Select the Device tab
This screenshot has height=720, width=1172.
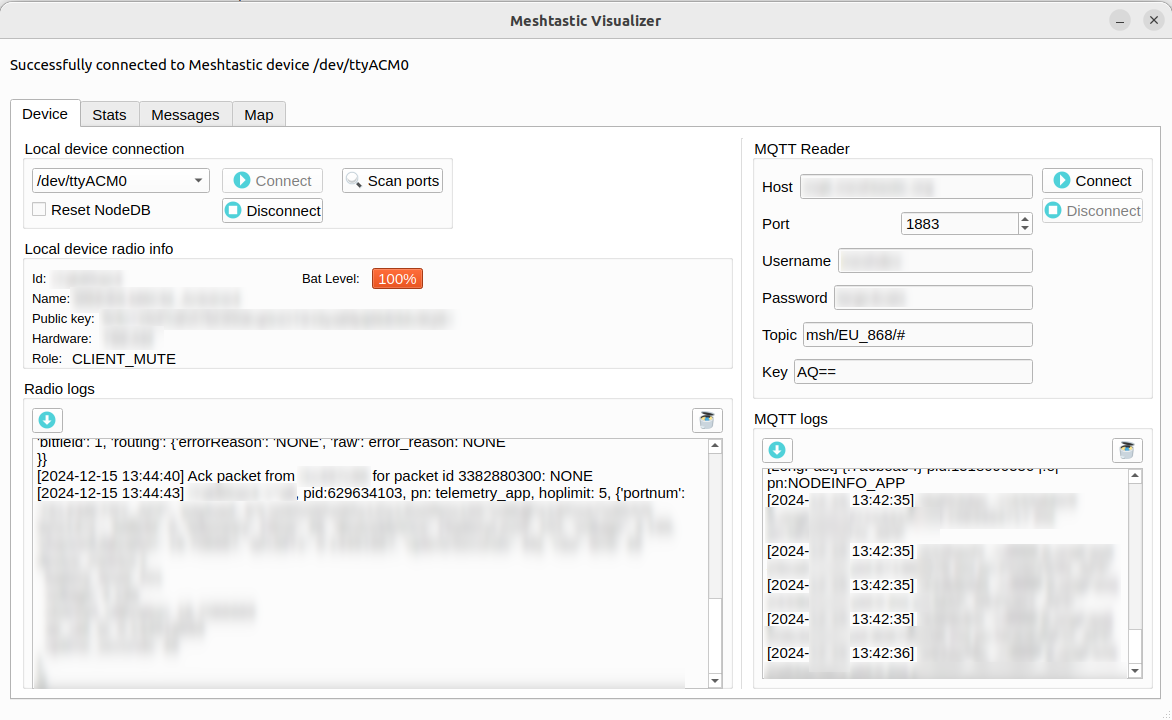[x=45, y=114]
